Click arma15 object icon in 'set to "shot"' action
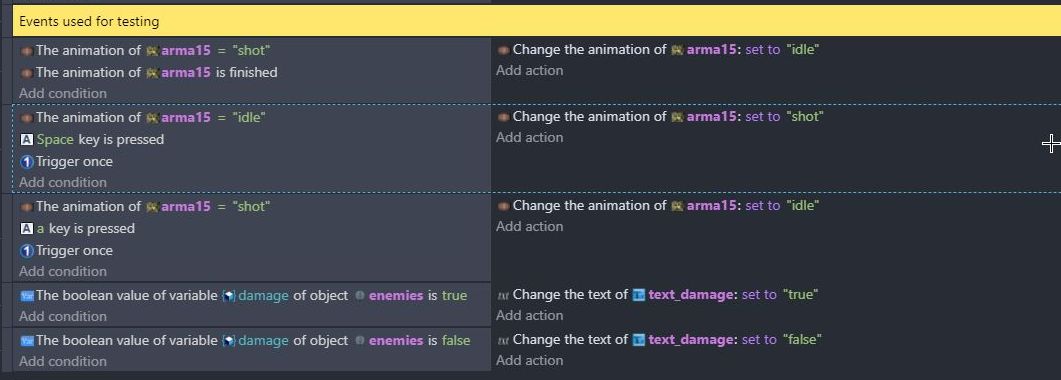This screenshot has width=1061, height=380. [x=677, y=117]
